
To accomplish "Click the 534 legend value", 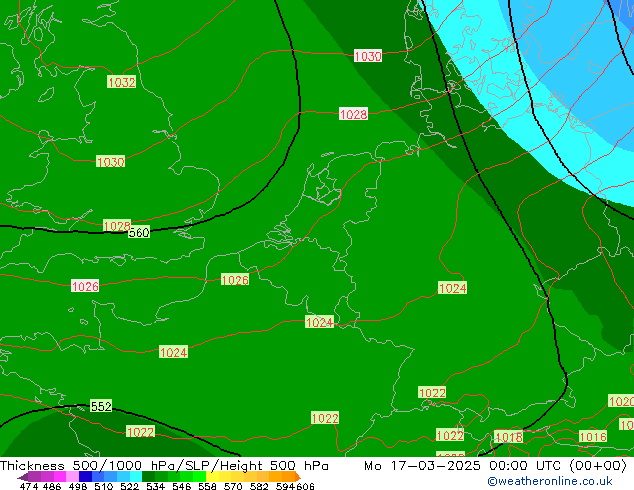I will [156, 486].
